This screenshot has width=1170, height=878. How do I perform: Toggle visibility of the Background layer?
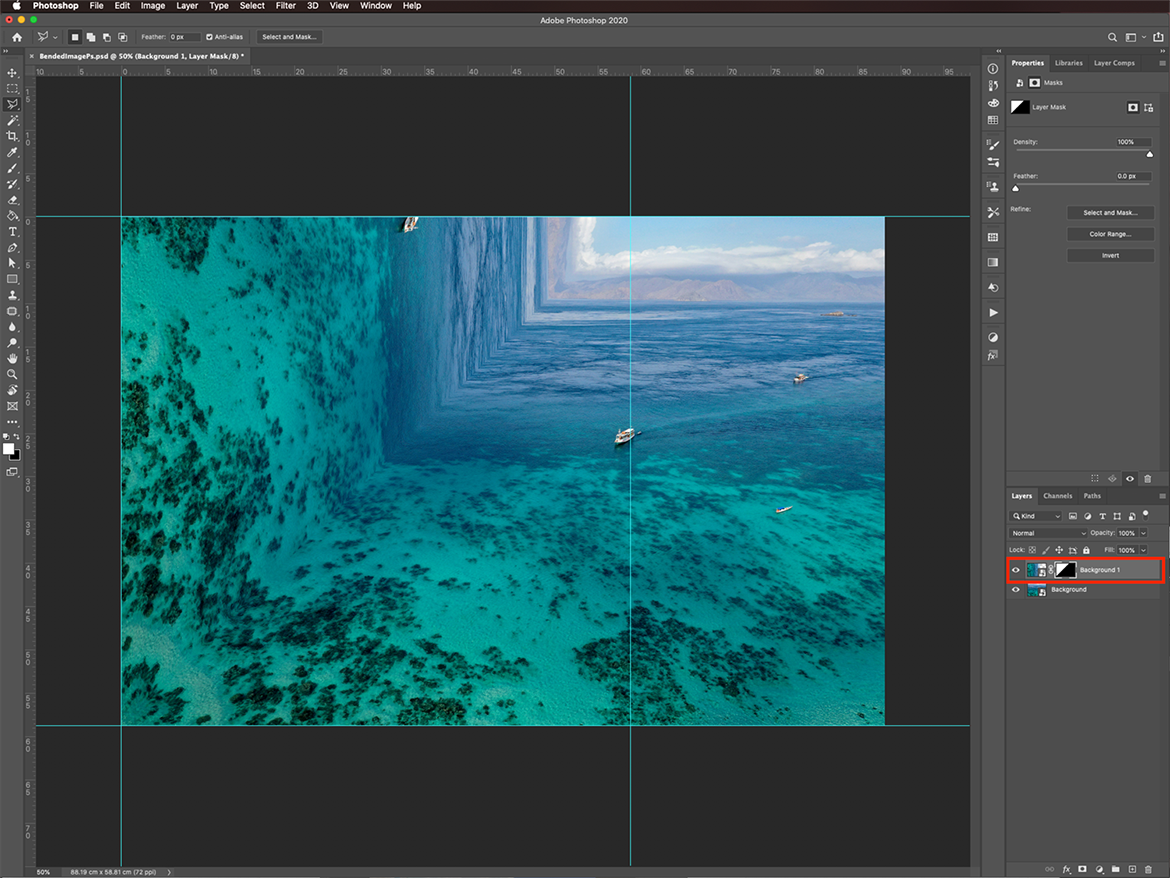(x=1016, y=590)
